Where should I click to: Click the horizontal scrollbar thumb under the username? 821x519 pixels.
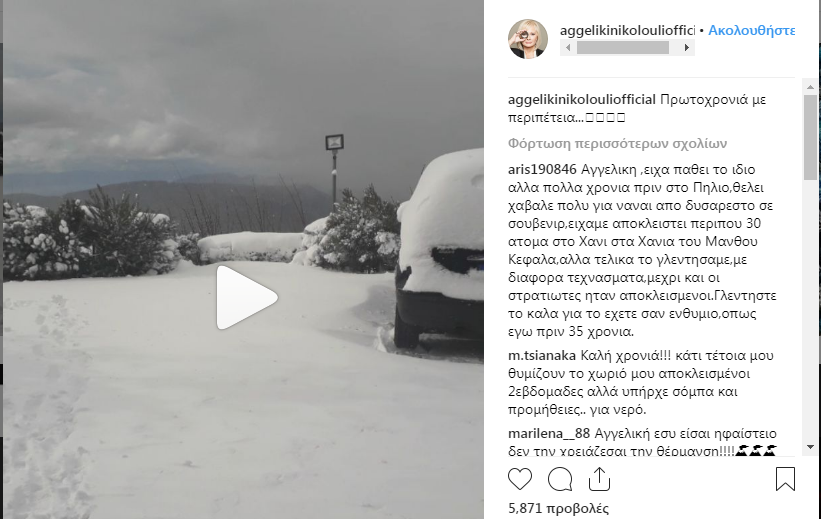pyautogui.click(x=623, y=48)
